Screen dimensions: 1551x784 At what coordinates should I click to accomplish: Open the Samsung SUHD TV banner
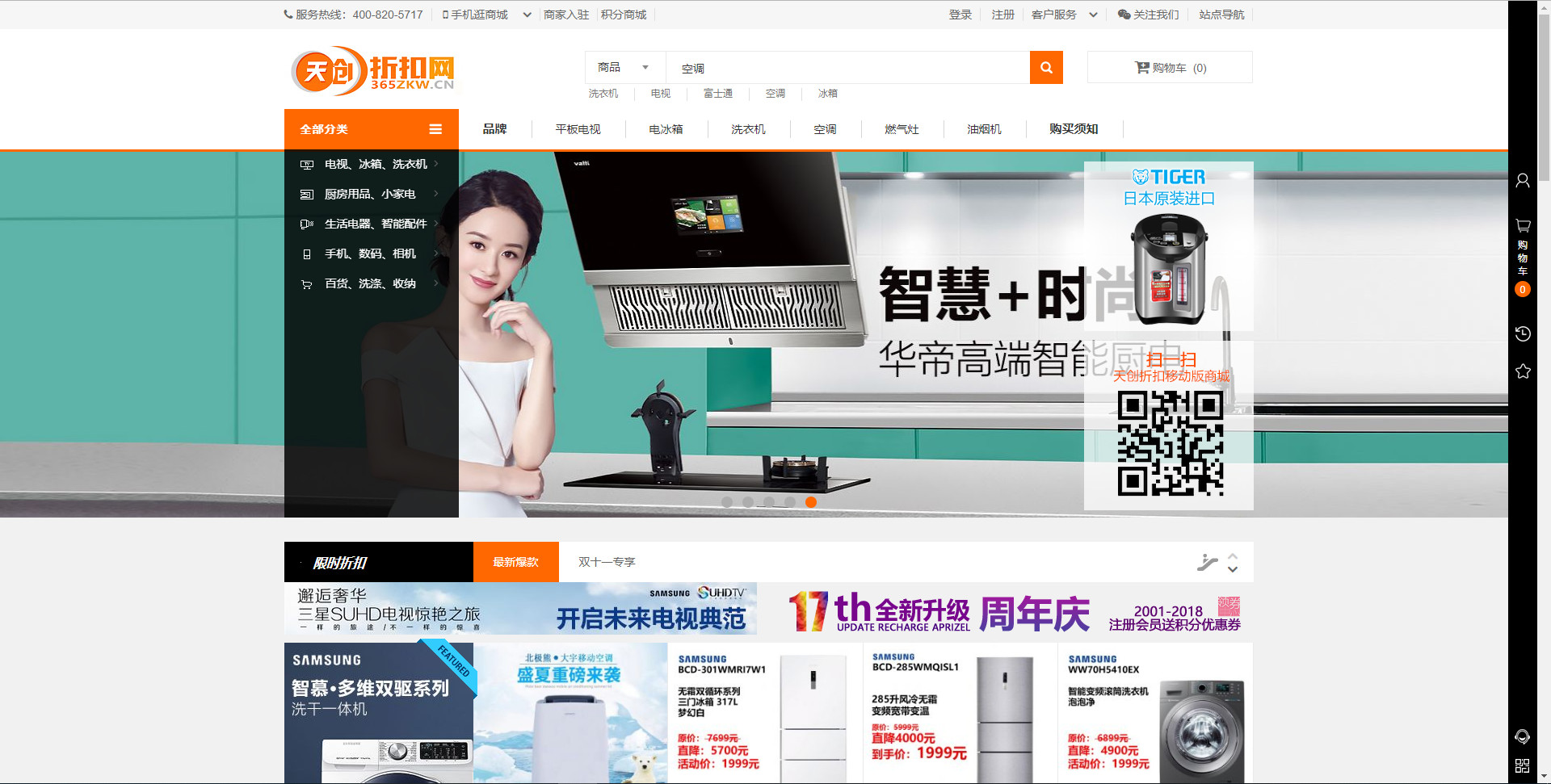click(x=520, y=609)
